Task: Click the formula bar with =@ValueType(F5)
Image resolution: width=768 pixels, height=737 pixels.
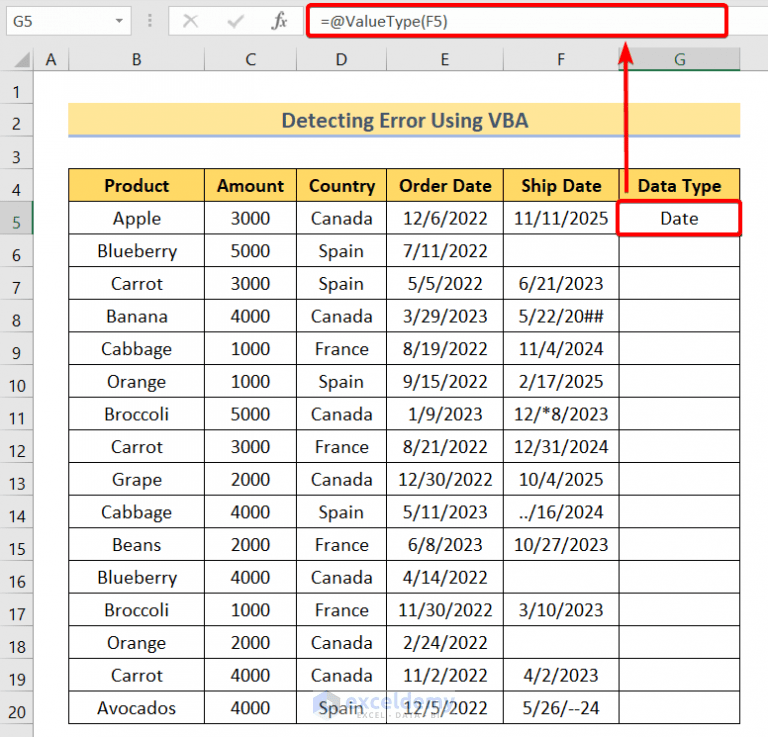Action: pos(517,21)
